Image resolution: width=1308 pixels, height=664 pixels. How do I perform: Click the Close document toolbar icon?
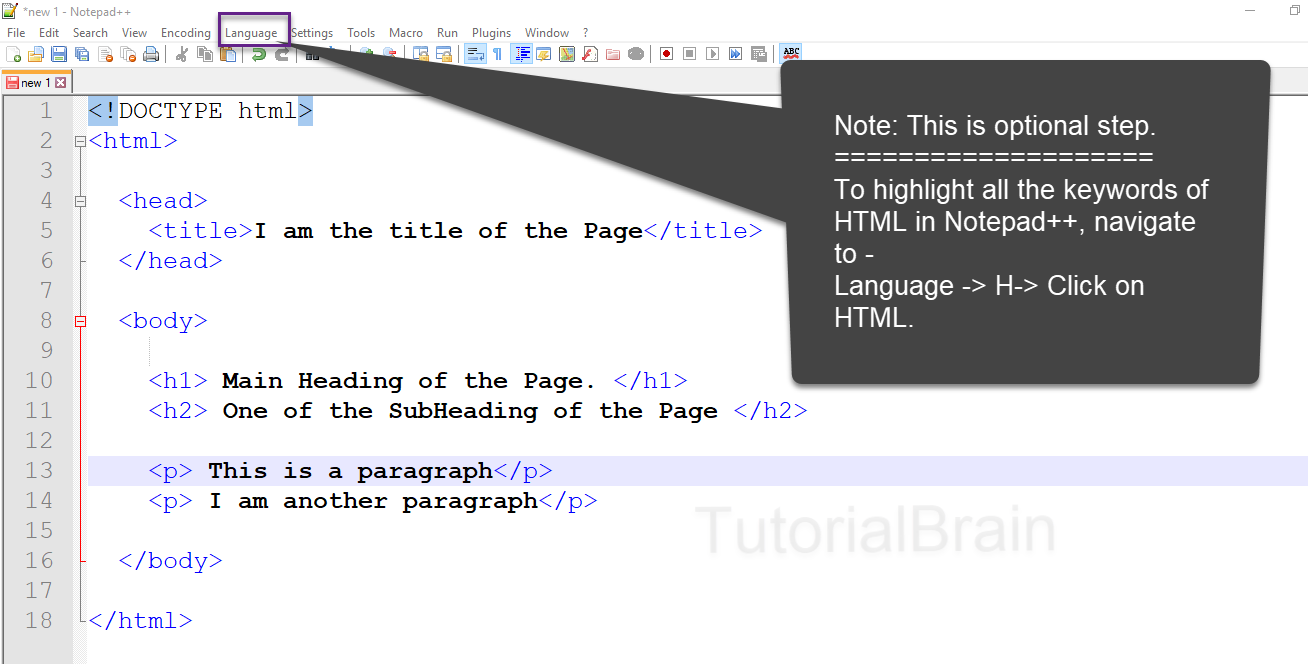pos(105,54)
